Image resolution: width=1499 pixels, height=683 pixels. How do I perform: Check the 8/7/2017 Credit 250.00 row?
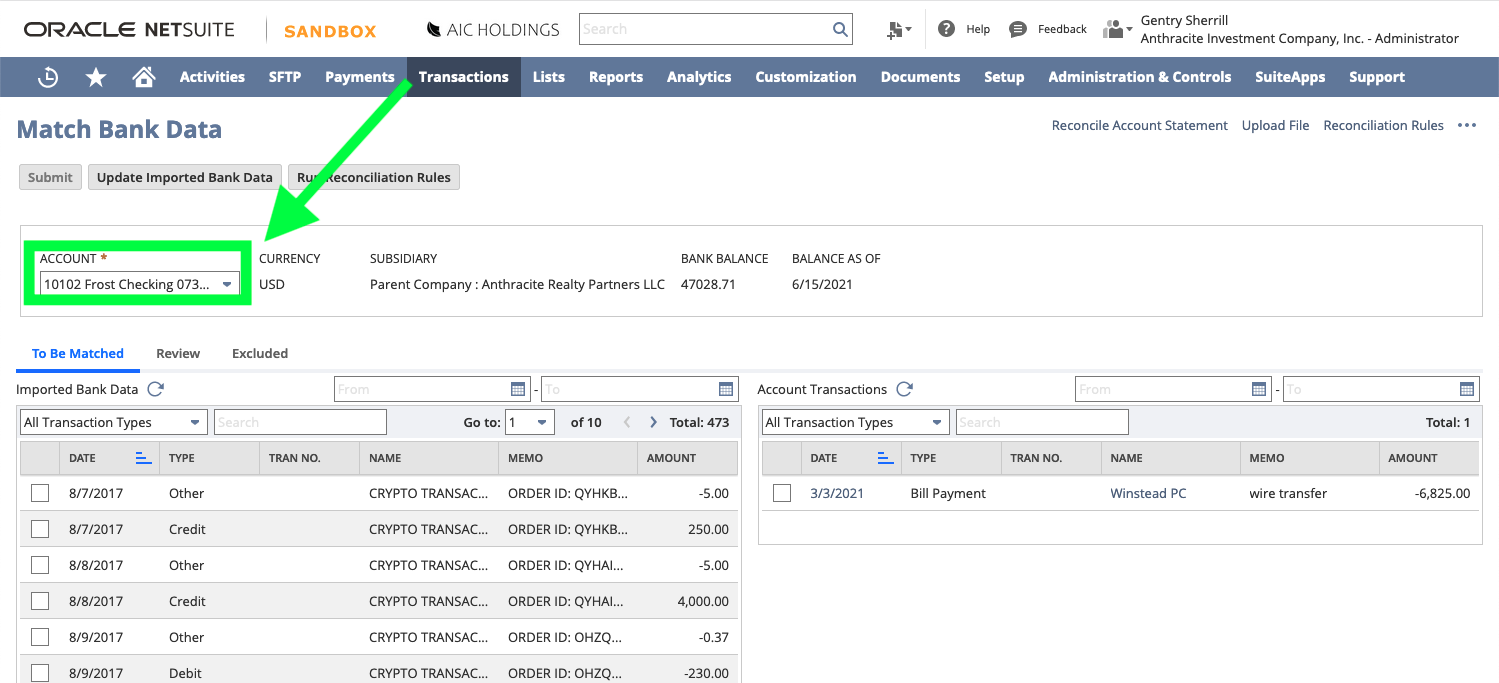[40, 529]
